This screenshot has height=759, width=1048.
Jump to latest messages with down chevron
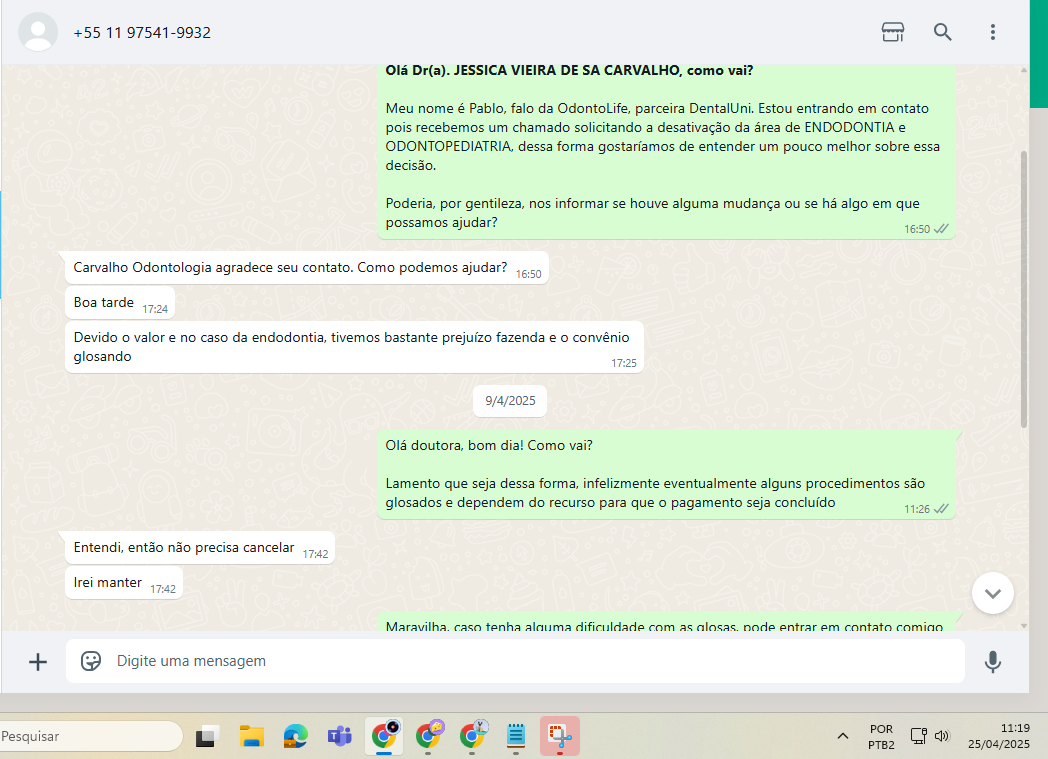click(993, 593)
